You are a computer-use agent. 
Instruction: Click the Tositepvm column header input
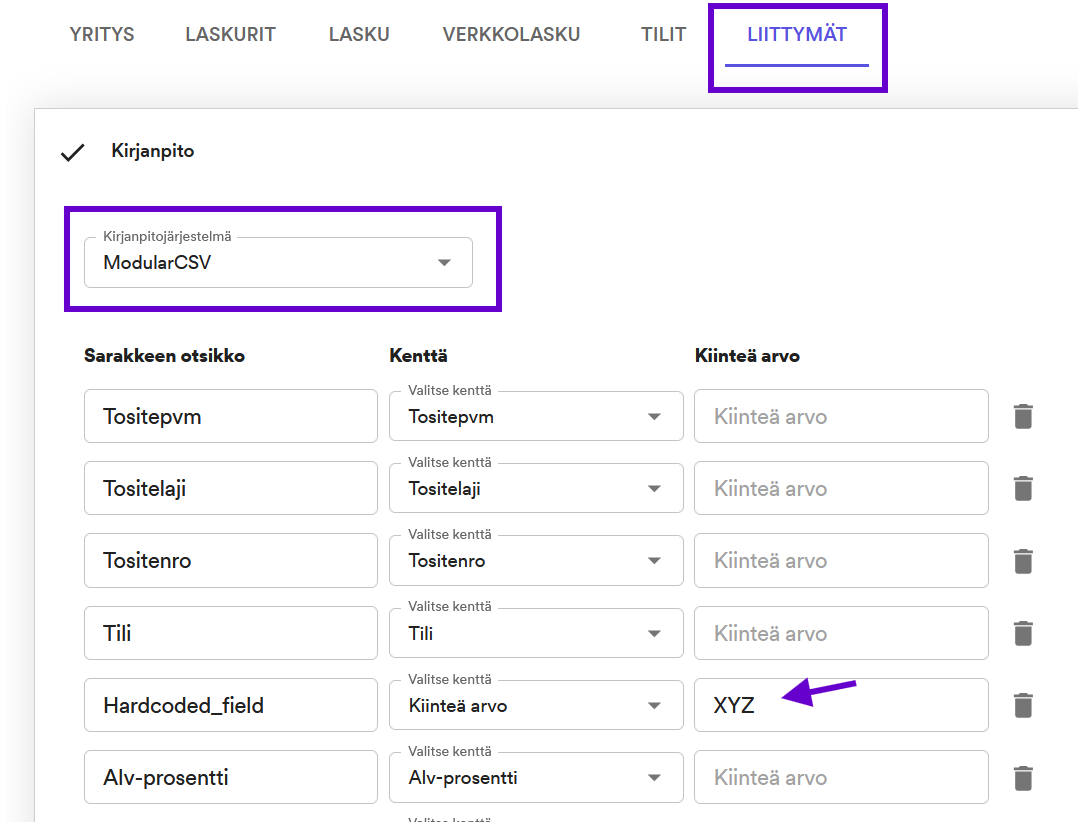pos(231,416)
